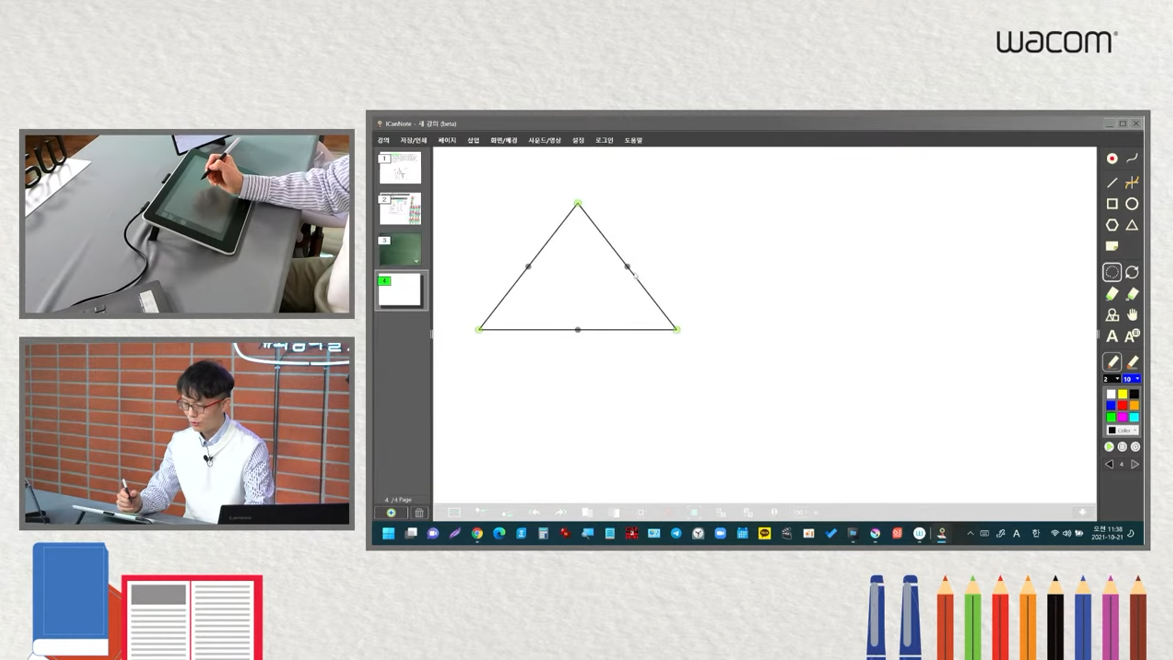Image resolution: width=1173 pixels, height=660 pixels.
Task: Go to previous page arrow
Action: tap(1109, 464)
